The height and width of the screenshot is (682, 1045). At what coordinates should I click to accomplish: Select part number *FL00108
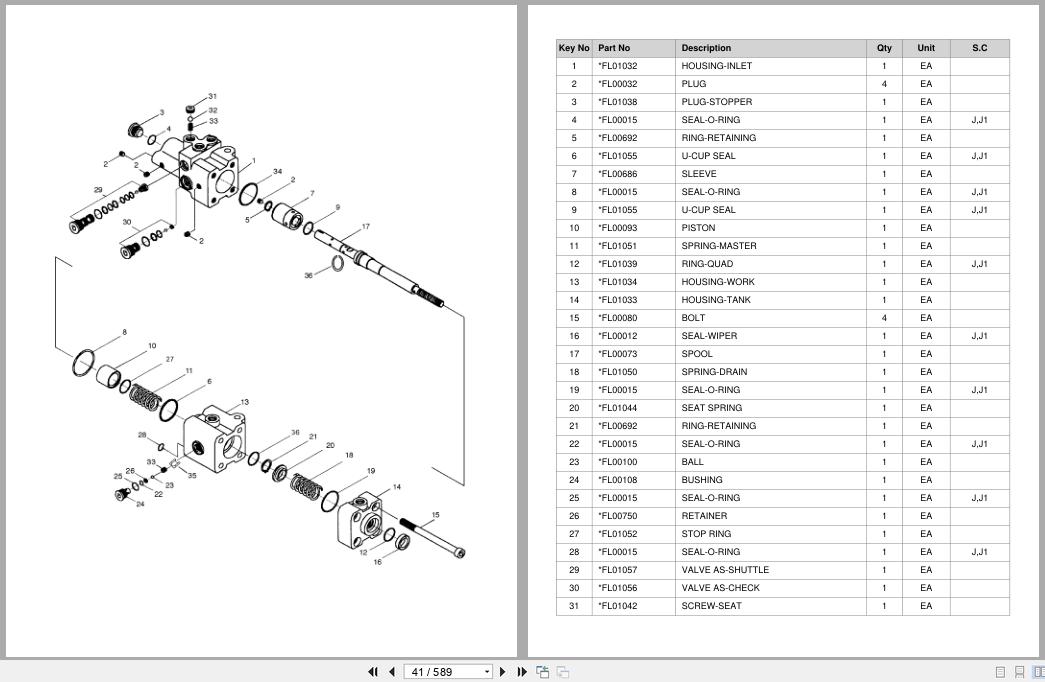point(617,480)
